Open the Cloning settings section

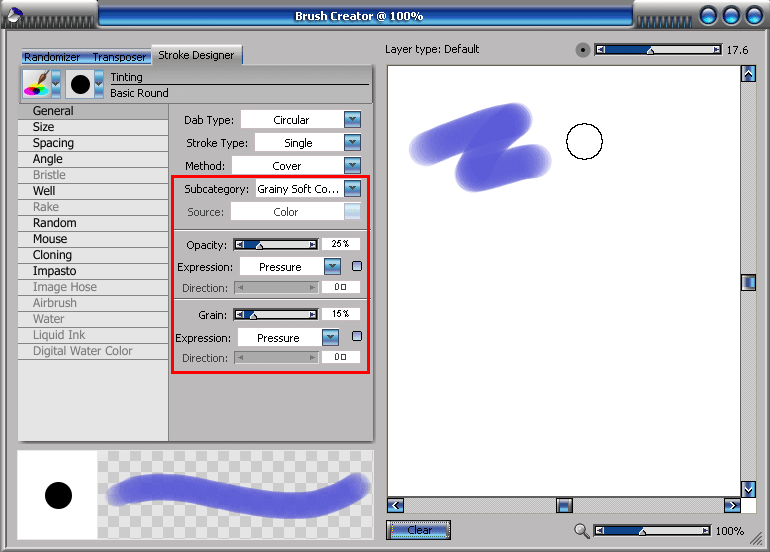tap(93, 255)
